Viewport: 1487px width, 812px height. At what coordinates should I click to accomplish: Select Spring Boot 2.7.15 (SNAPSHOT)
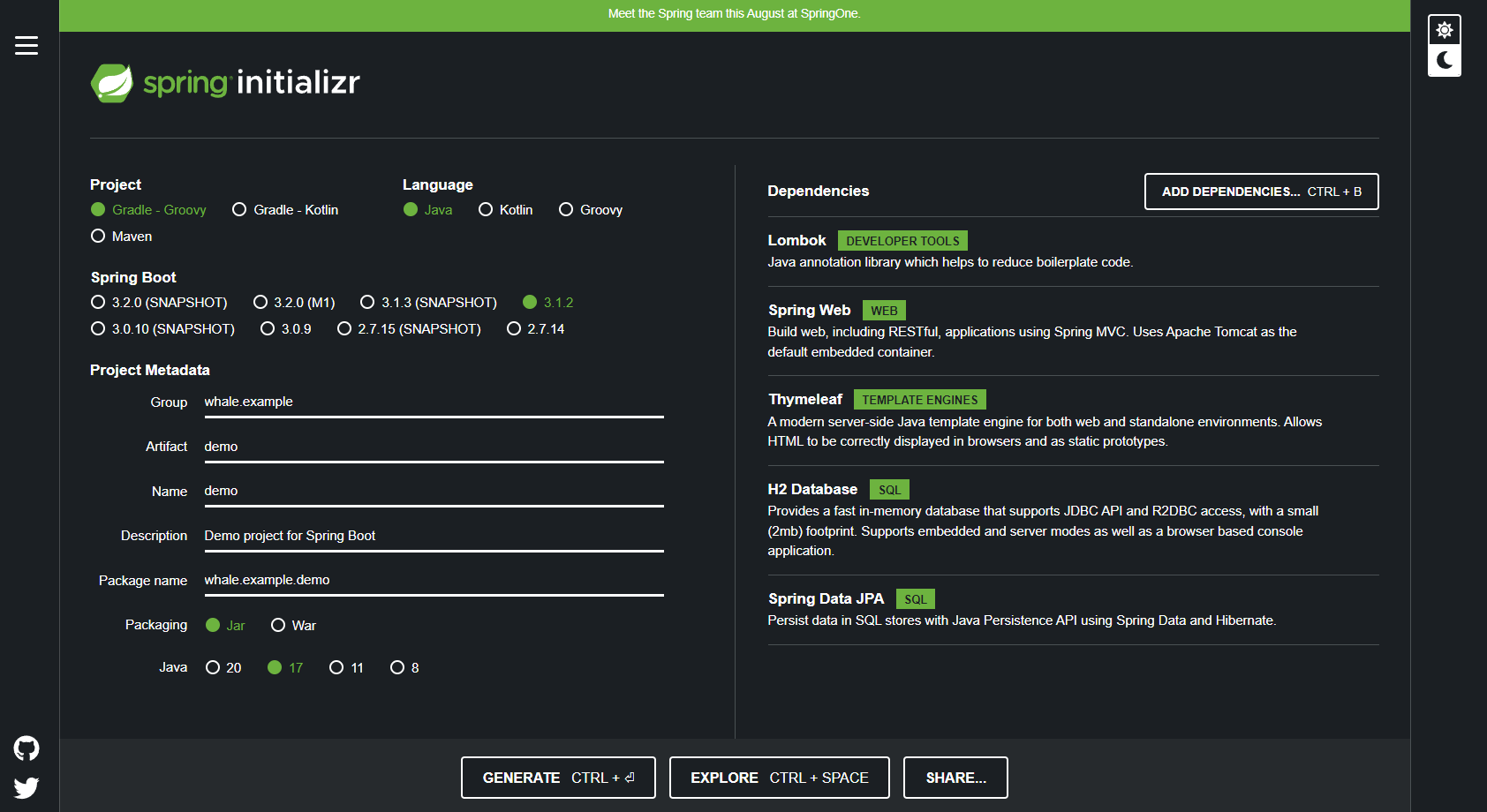pos(409,329)
